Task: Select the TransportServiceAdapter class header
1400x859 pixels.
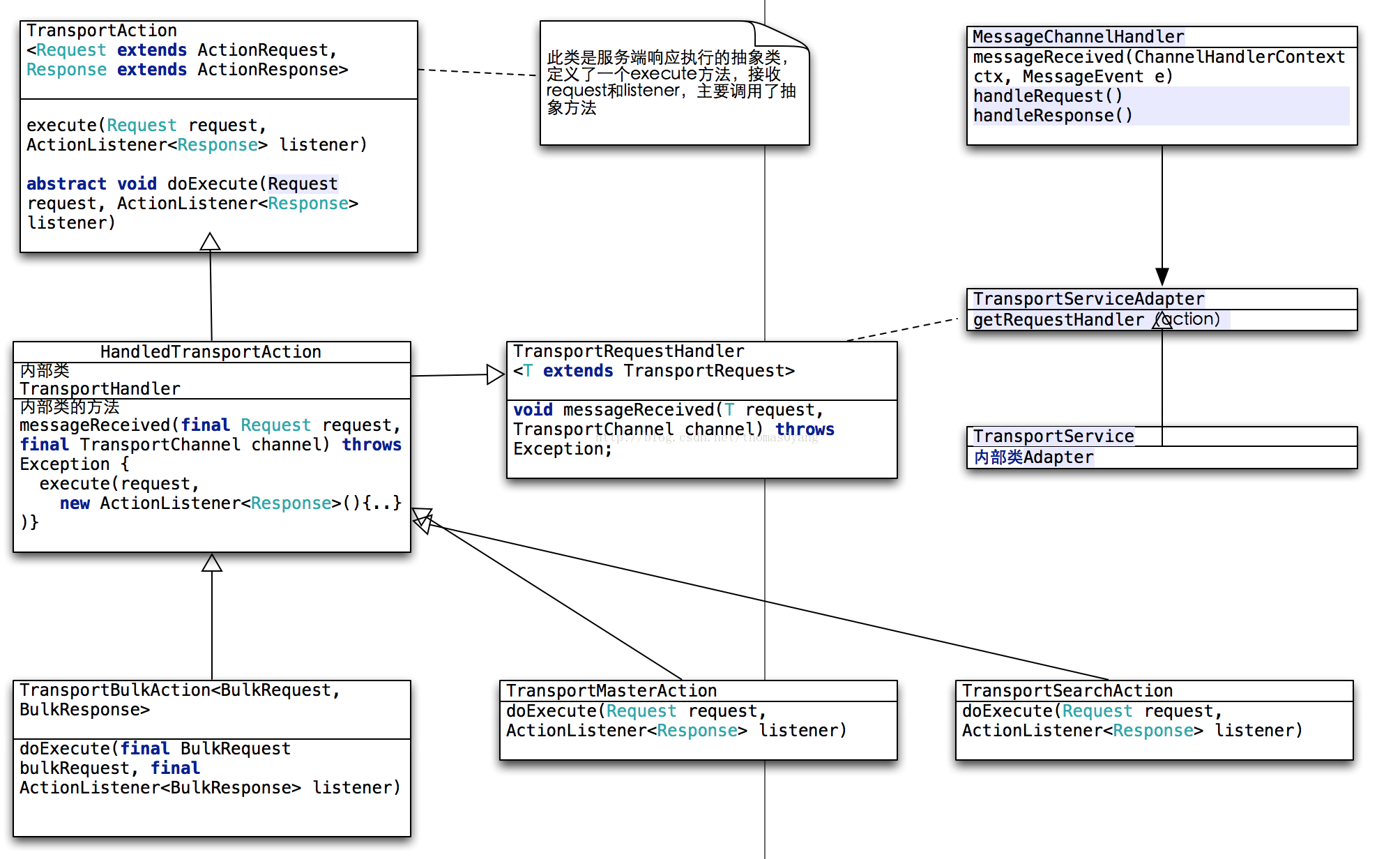Action: pos(1088,299)
